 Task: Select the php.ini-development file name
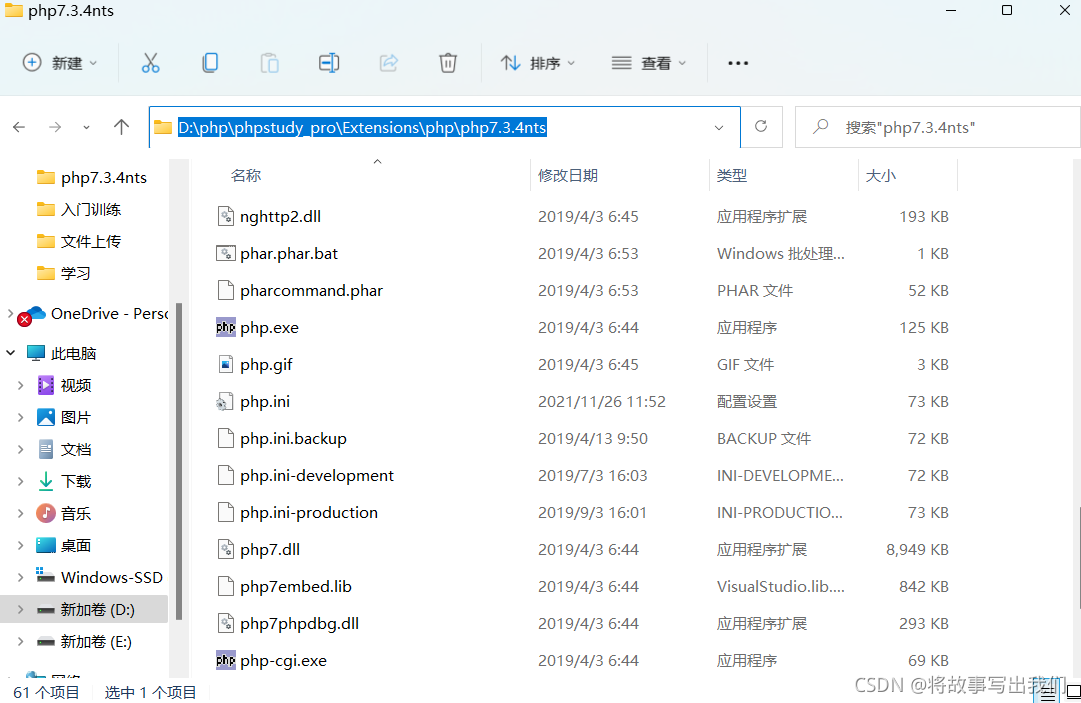tap(317, 476)
